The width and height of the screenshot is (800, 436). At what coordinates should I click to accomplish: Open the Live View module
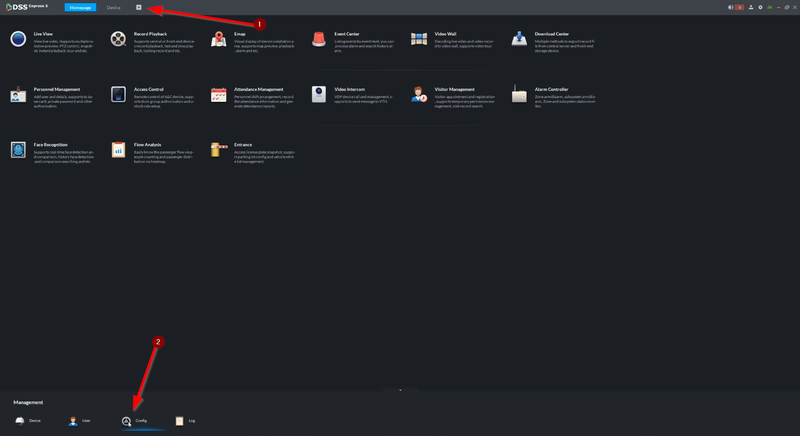coord(51,41)
